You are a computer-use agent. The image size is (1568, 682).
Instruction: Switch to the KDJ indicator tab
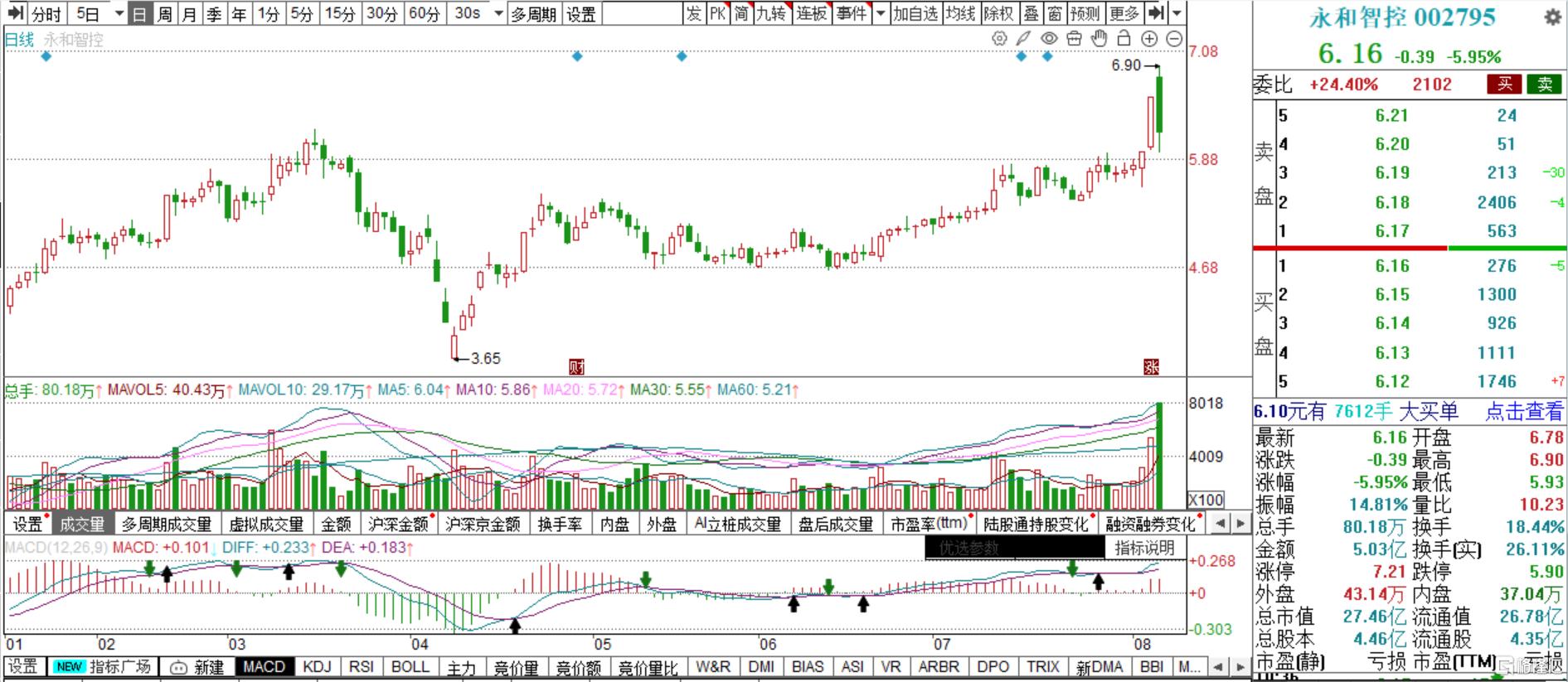click(317, 667)
